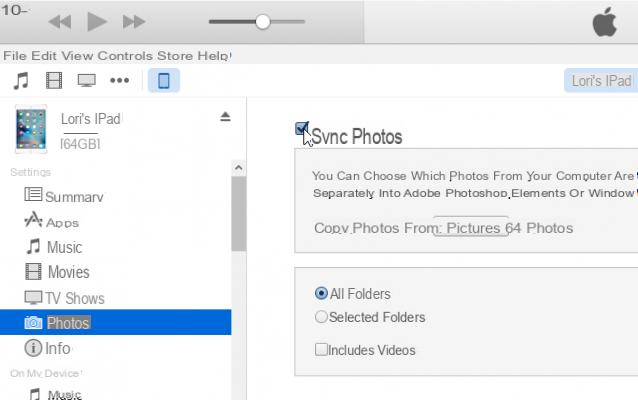Image resolution: width=638 pixels, height=400 pixels.
Task: Open the File menu
Action: click(15, 55)
